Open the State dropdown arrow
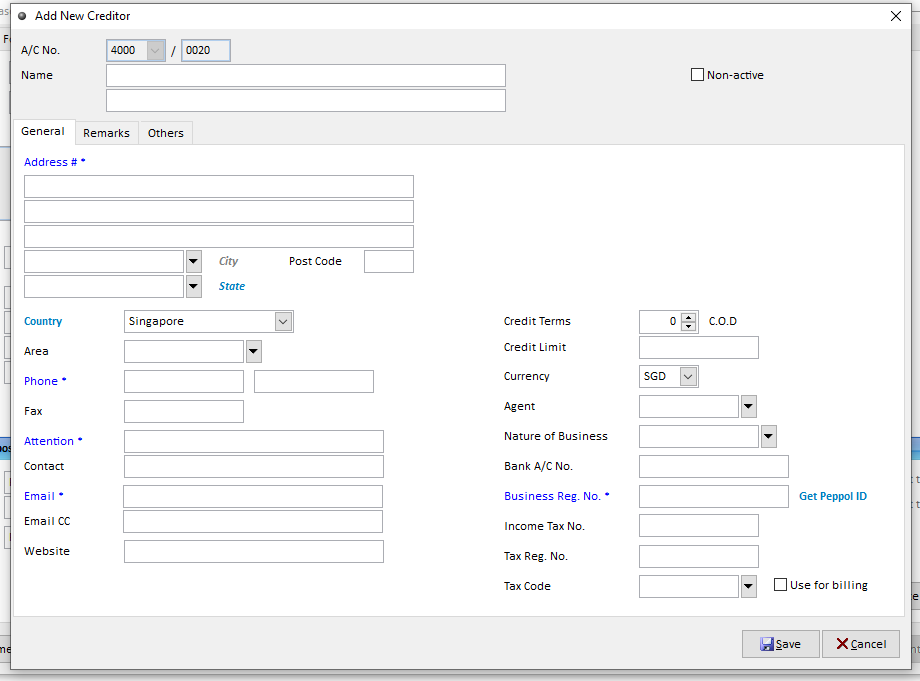Image resolution: width=920 pixels, height=681 pixels. coord(194,287)
